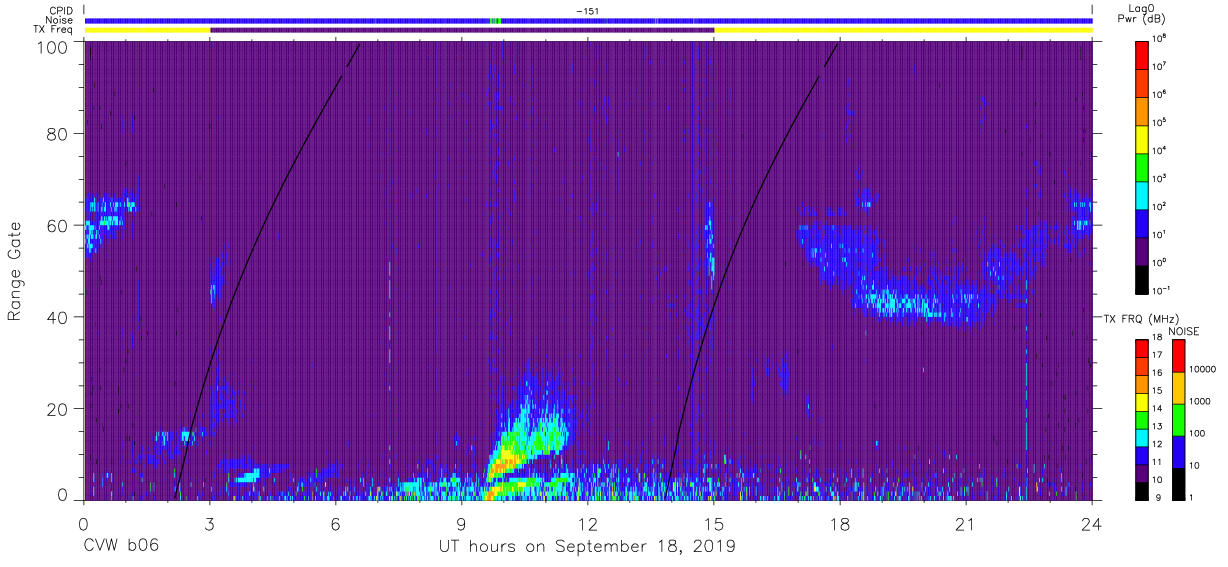1228x567 pixels.
Task: Click the 100 tick on Range Gate axis
Action: [54, 47]
